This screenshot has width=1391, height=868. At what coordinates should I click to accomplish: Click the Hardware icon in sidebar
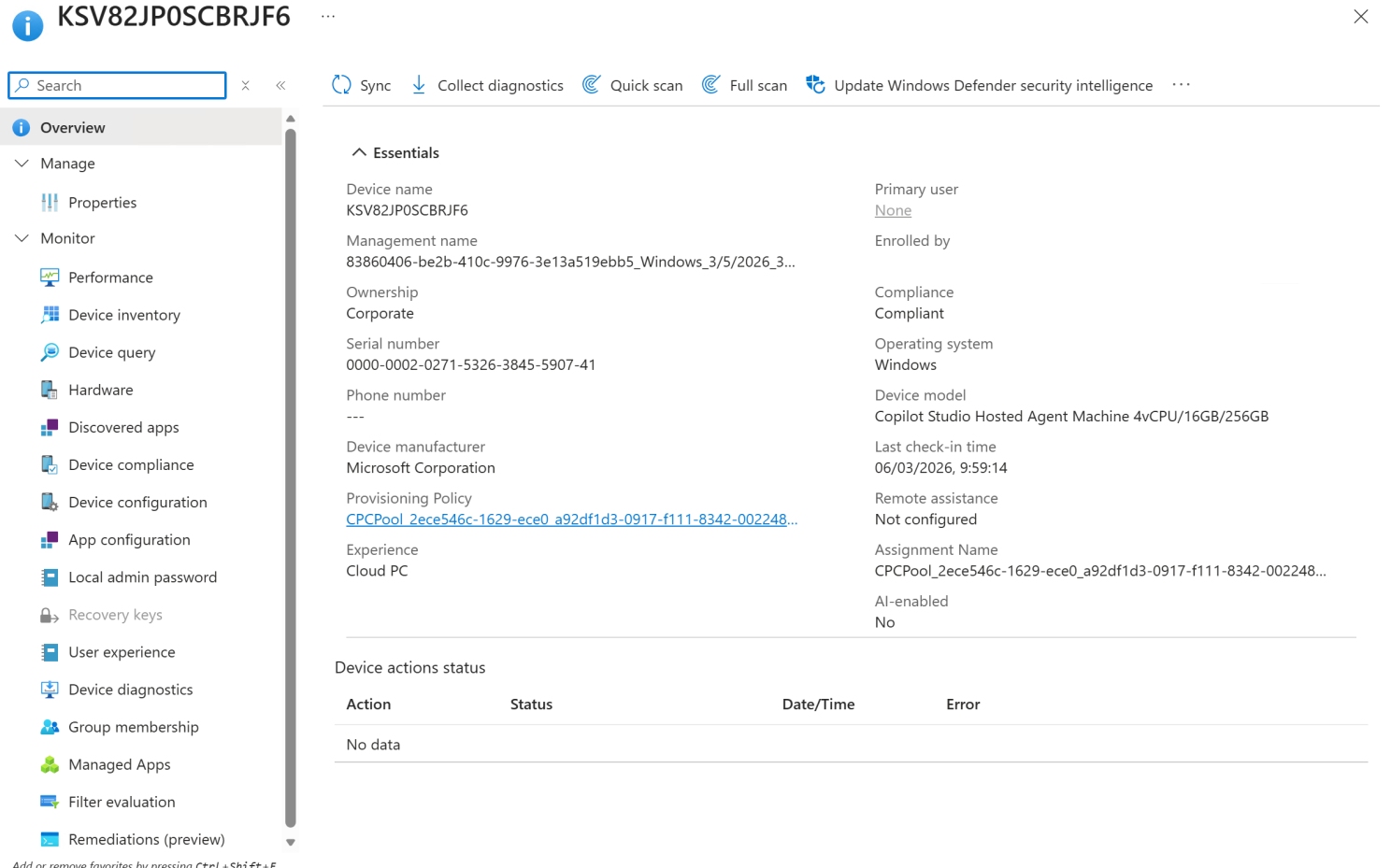tap(50, 390)
